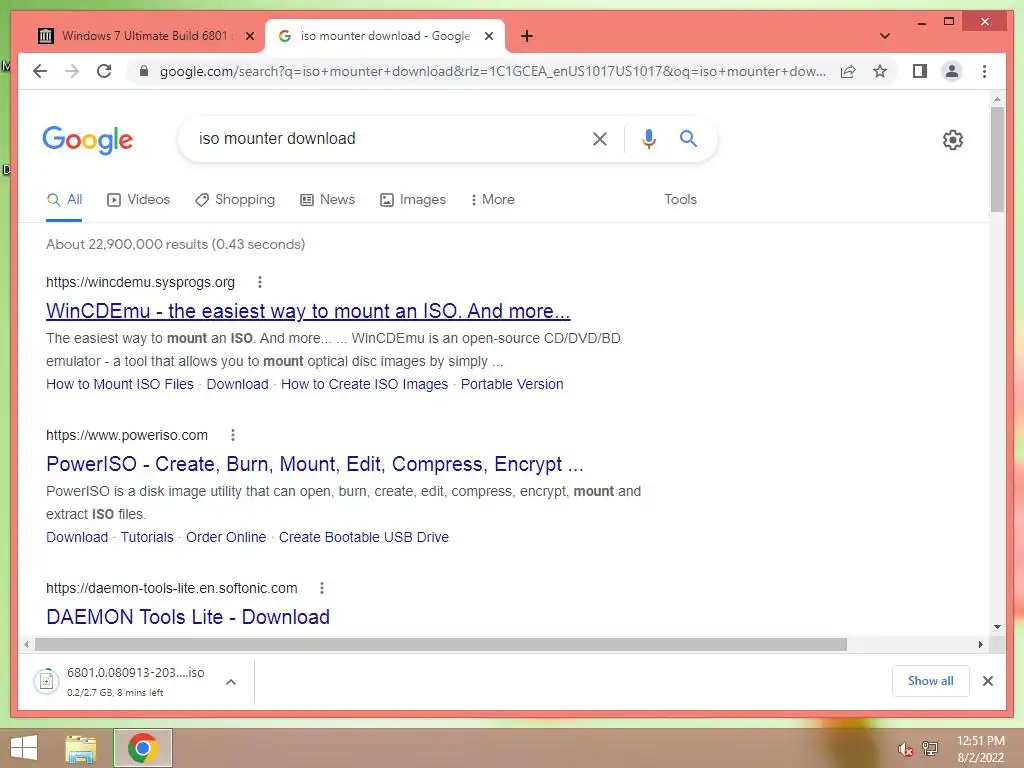Open the taskbar clock showing 12:51 PM
This screenshot has width=1024, height=768.
pos(980,749)
